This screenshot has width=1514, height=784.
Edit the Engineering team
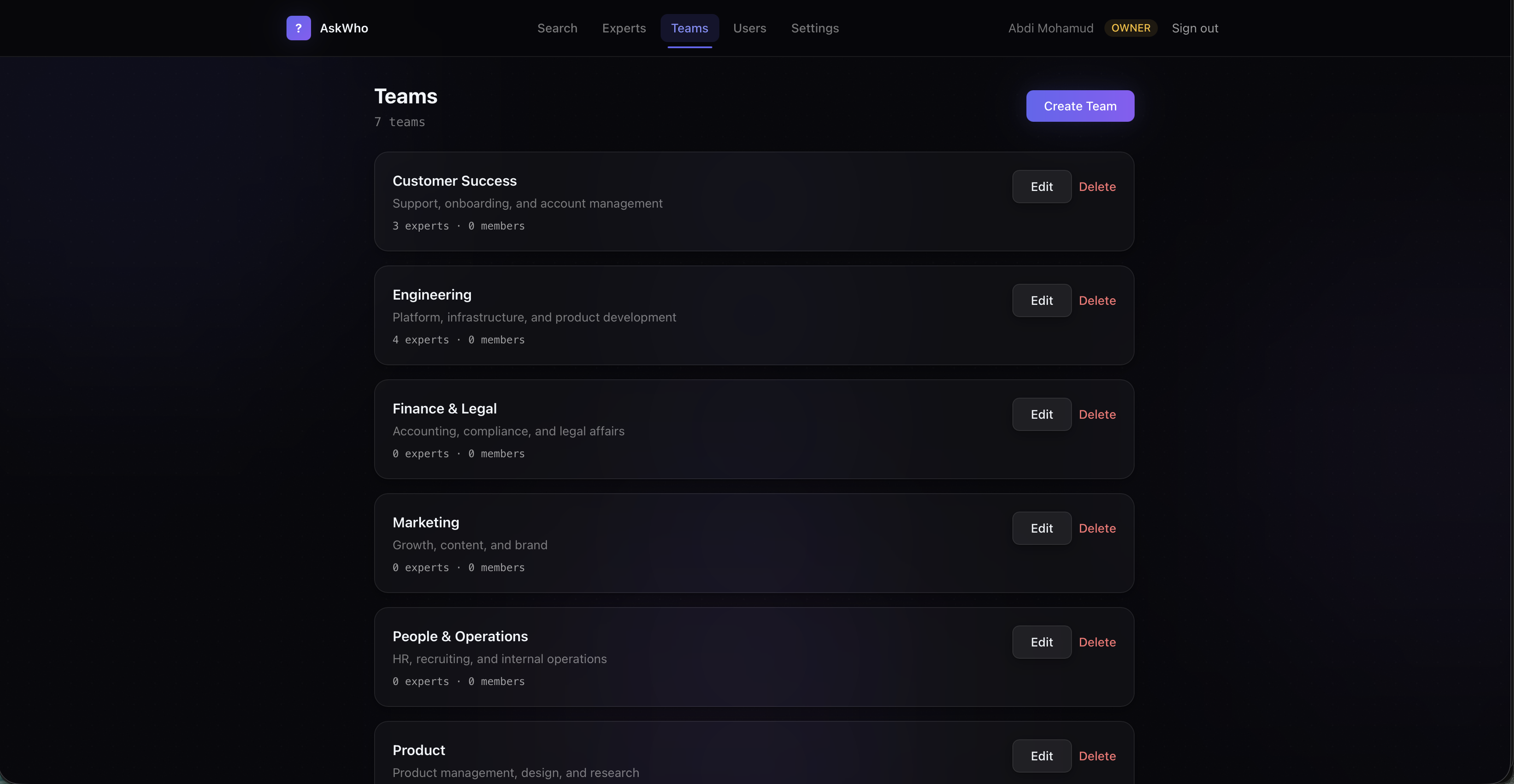1041,301
